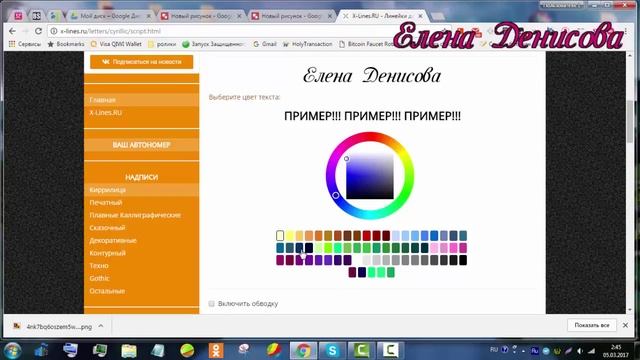Screen dimensions: 640x360
Task: Close the active X-Lines.RU tab
Action: pyautogui.click(x=420, y=16)
